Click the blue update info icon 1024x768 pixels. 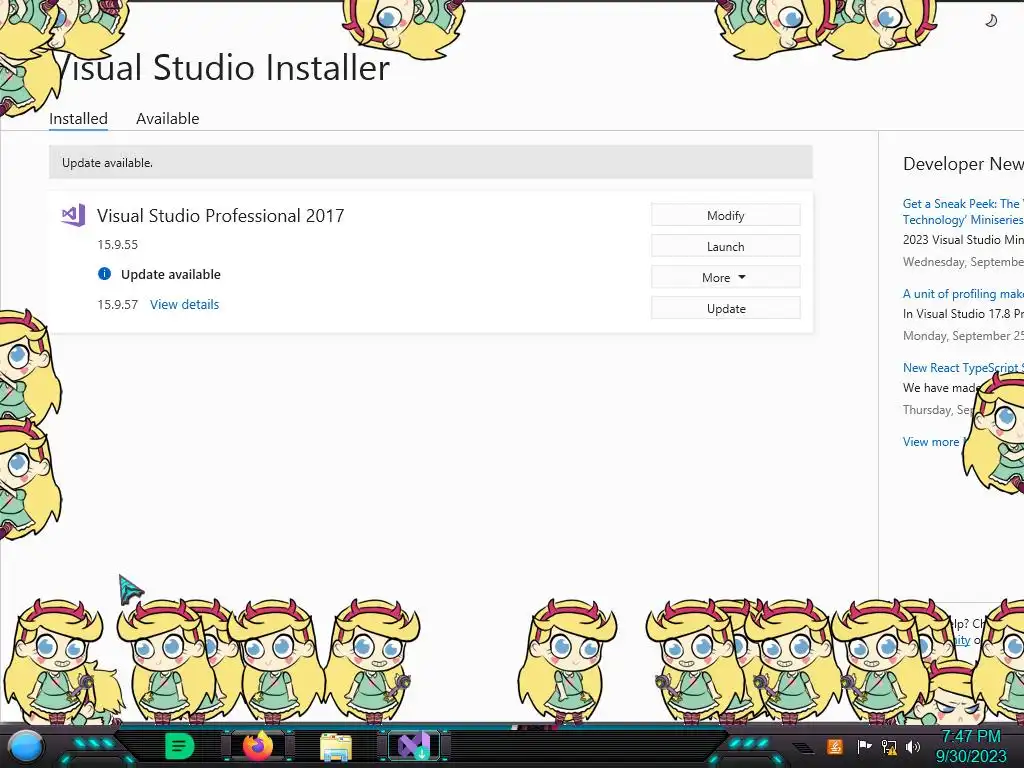[x=104, y=274]
